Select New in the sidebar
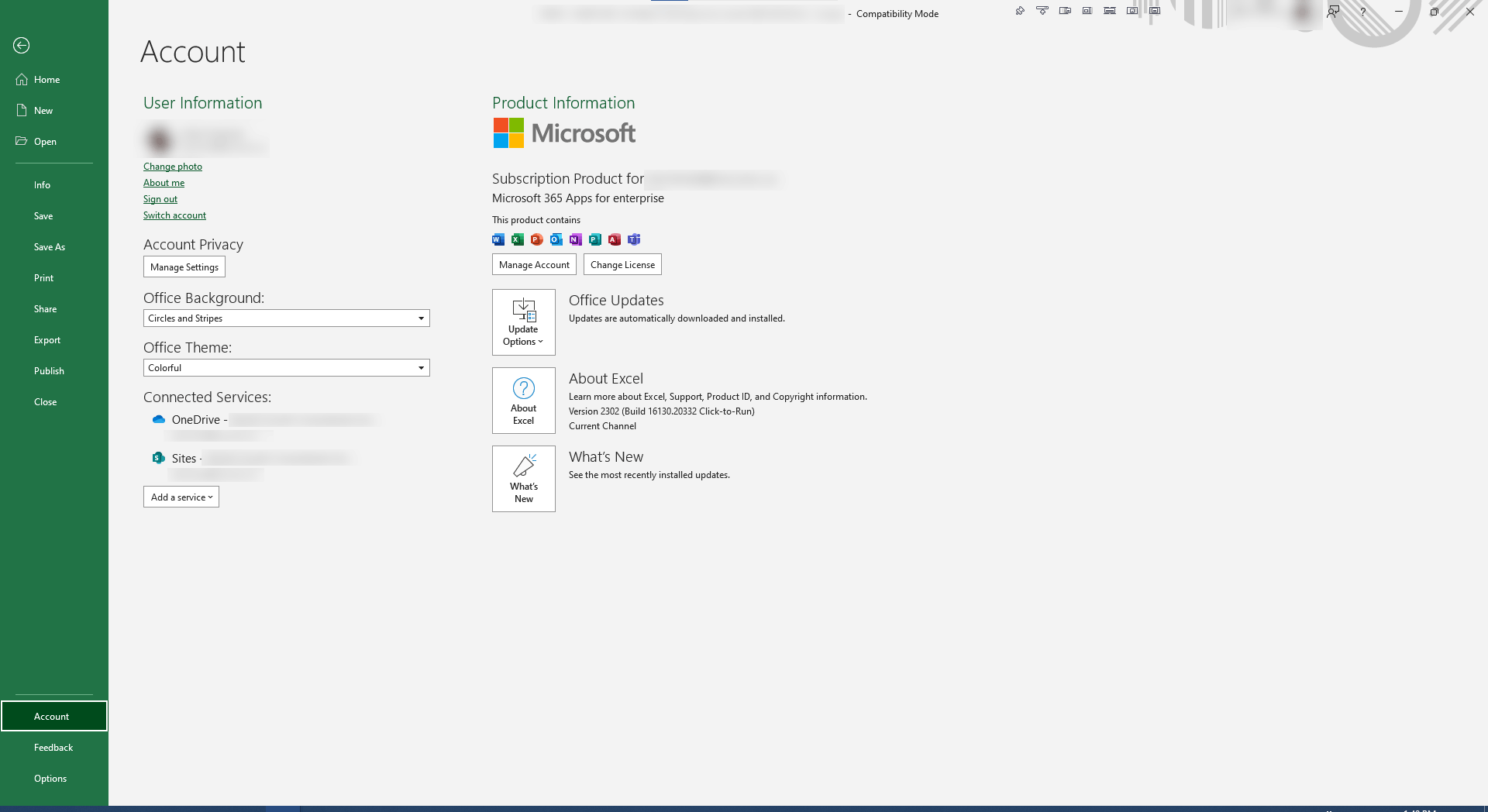The width and height of the screenshot is (1488, 812). tap(54, 111)
